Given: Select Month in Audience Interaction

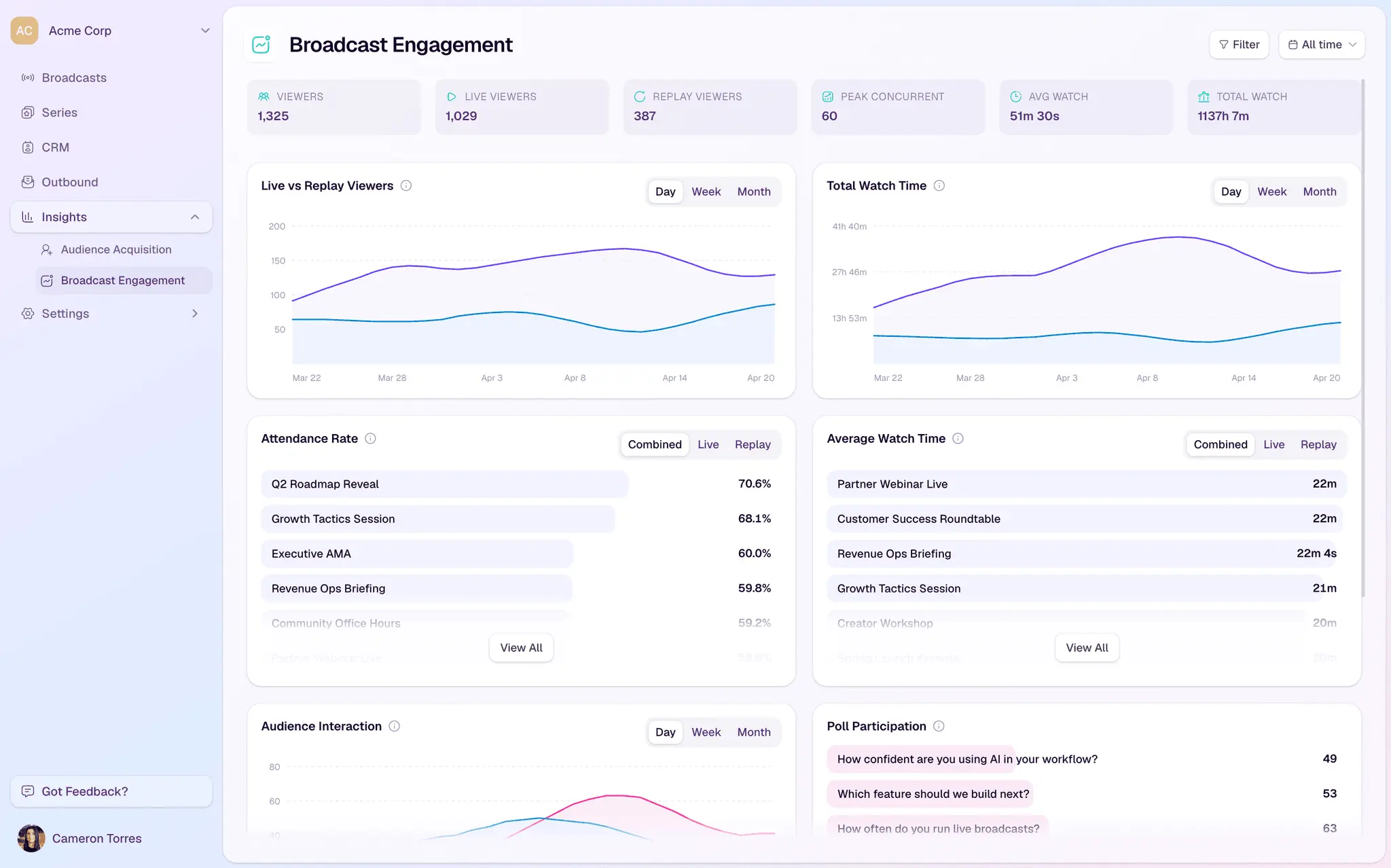Looking at the screenshot, I should [x=754, y=732].
